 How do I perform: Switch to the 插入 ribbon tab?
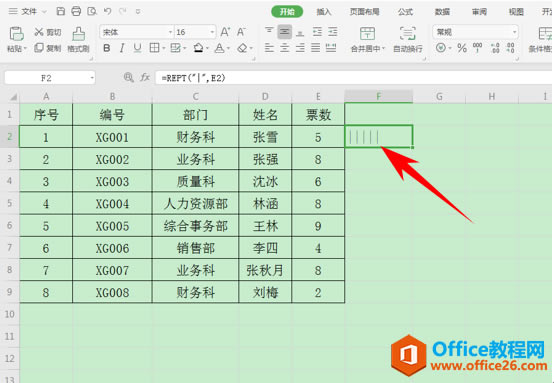click(x=323, y=12)
